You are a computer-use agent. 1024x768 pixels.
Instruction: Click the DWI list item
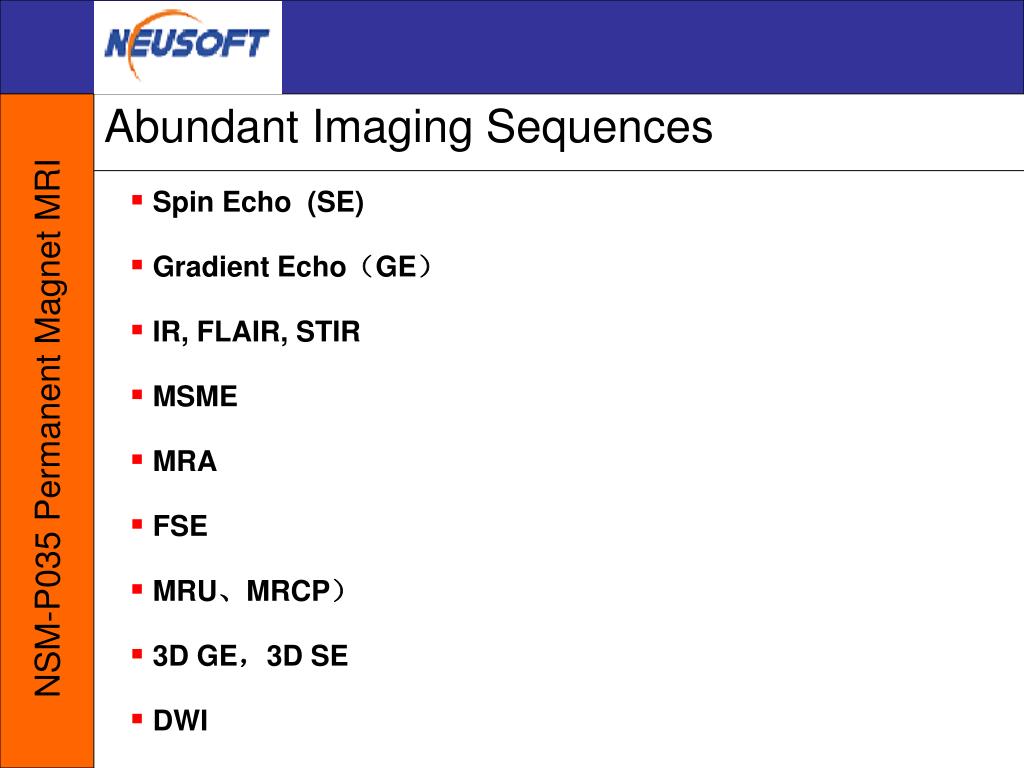(180, 720)
